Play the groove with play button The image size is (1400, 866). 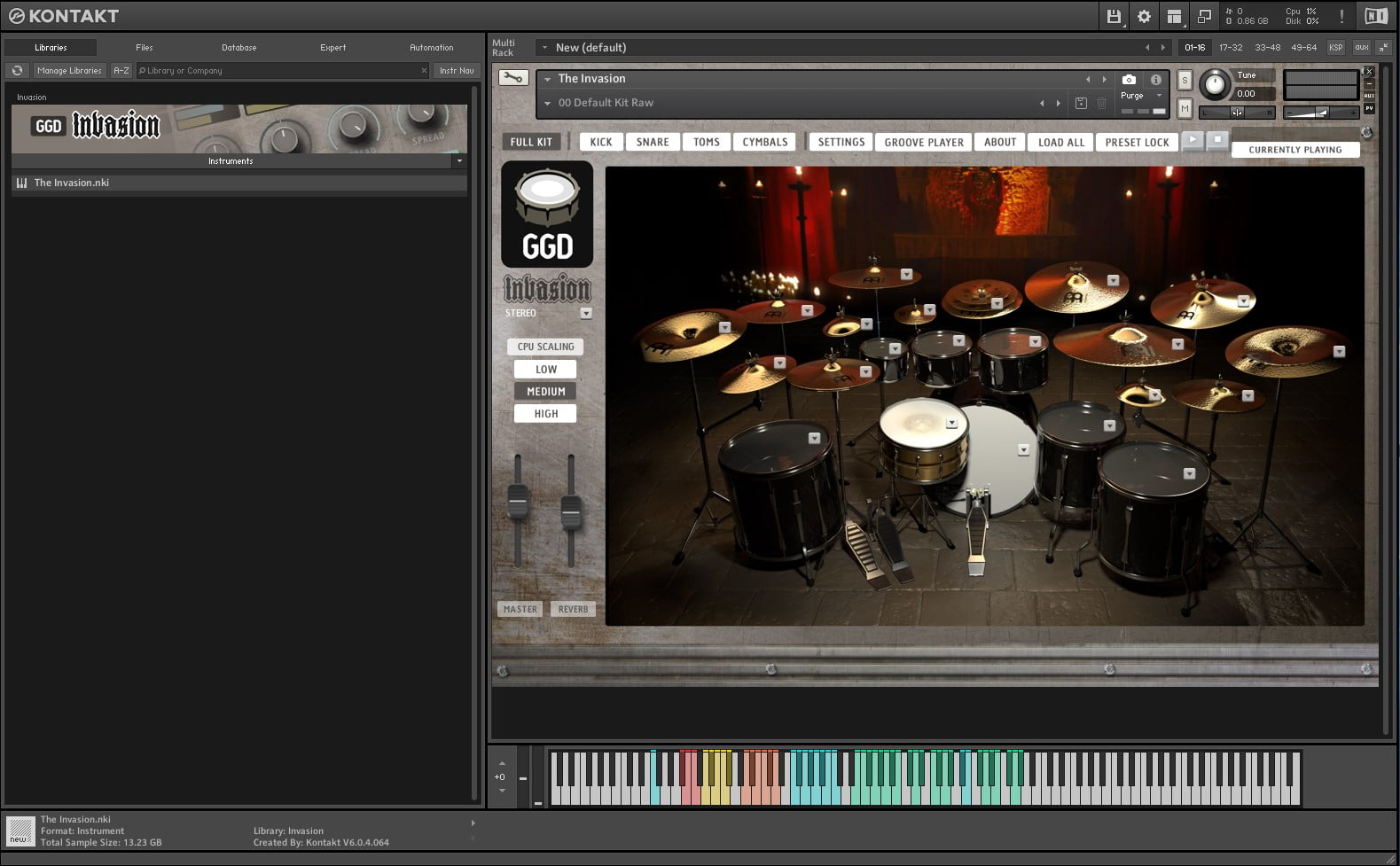1193,139
